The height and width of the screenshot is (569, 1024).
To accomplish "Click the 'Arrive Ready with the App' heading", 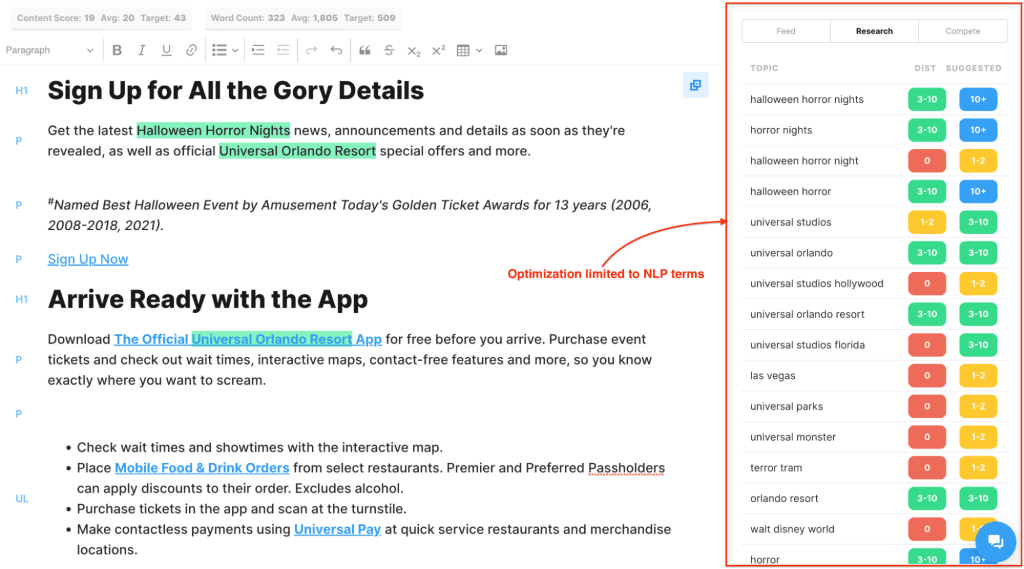I will tap(208, 300).
